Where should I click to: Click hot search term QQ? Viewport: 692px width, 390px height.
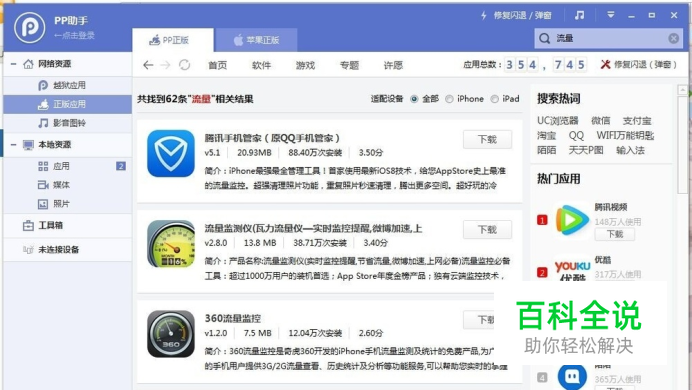click(576, 135)
